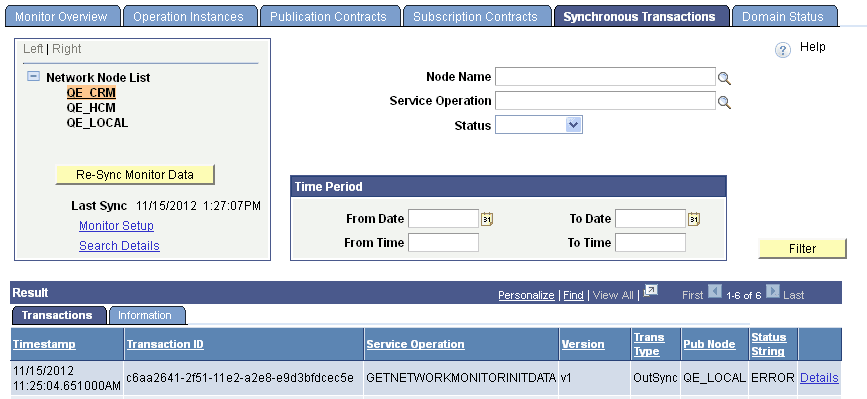867x399 pixels.
Task: Click the First pagination text
Action: [x=692, y=295]
